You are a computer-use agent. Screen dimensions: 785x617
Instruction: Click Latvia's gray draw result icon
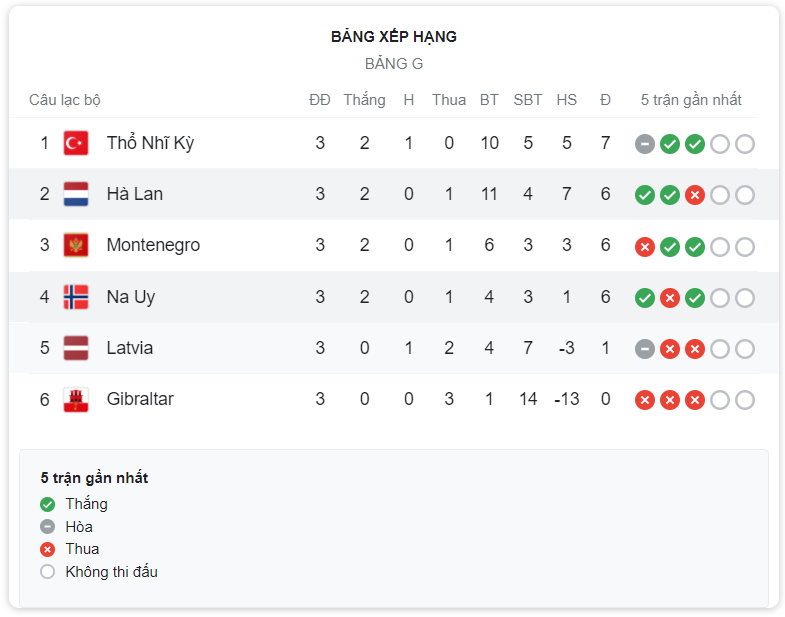point(645,349)
